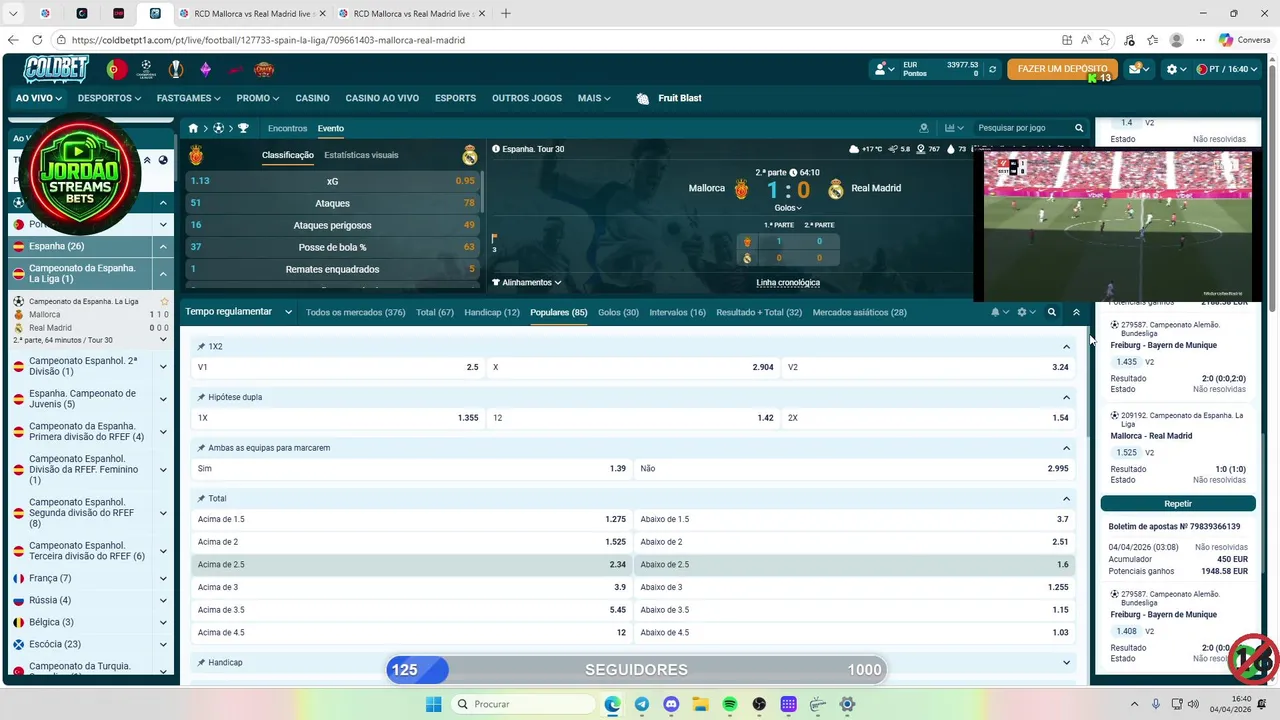The image size is (1280, 720).
Task: Click the trophy breadcrumb icon
Action: pos(243,128)
